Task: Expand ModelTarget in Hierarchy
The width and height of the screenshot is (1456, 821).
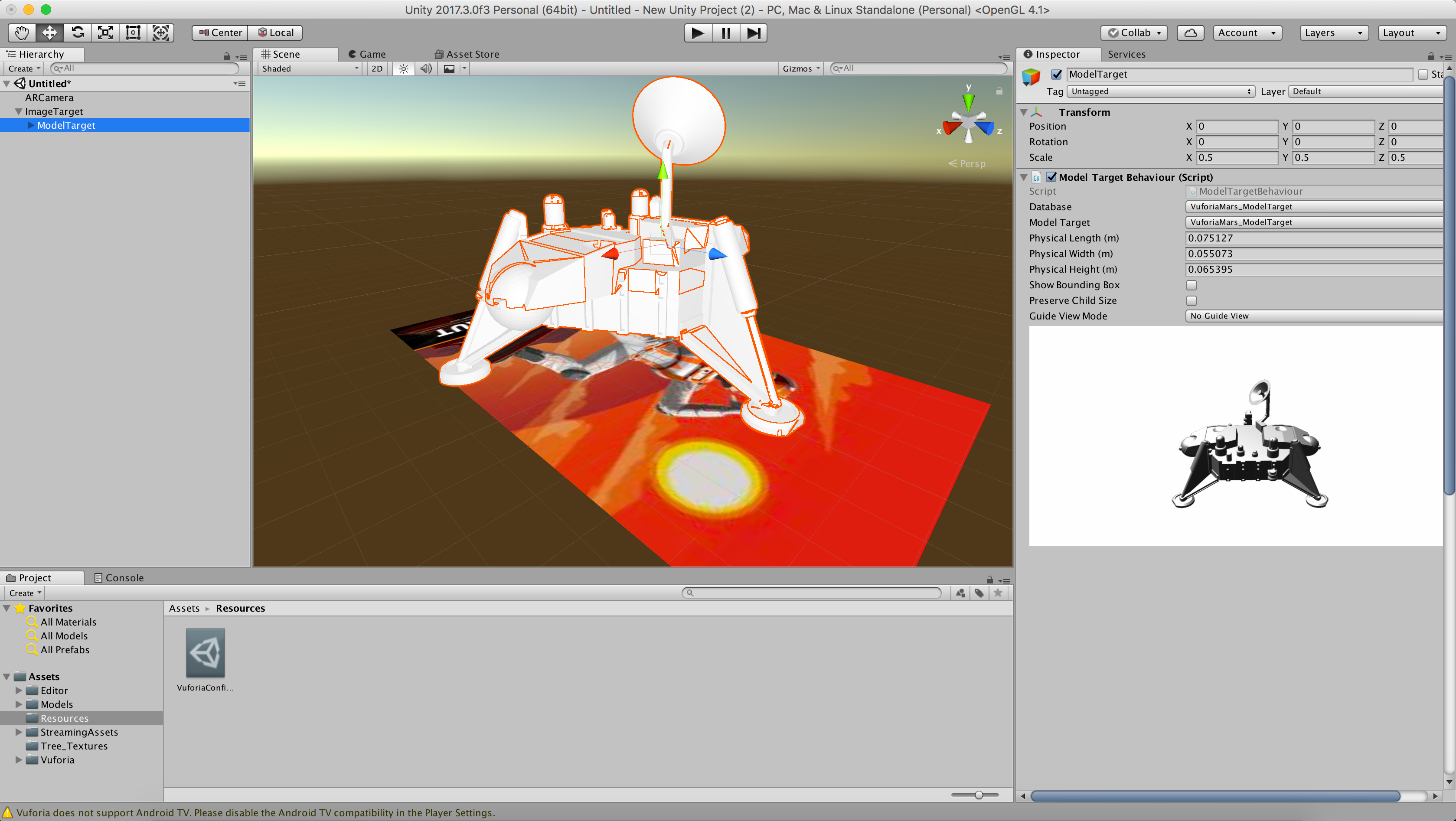Action: [30, 125]
